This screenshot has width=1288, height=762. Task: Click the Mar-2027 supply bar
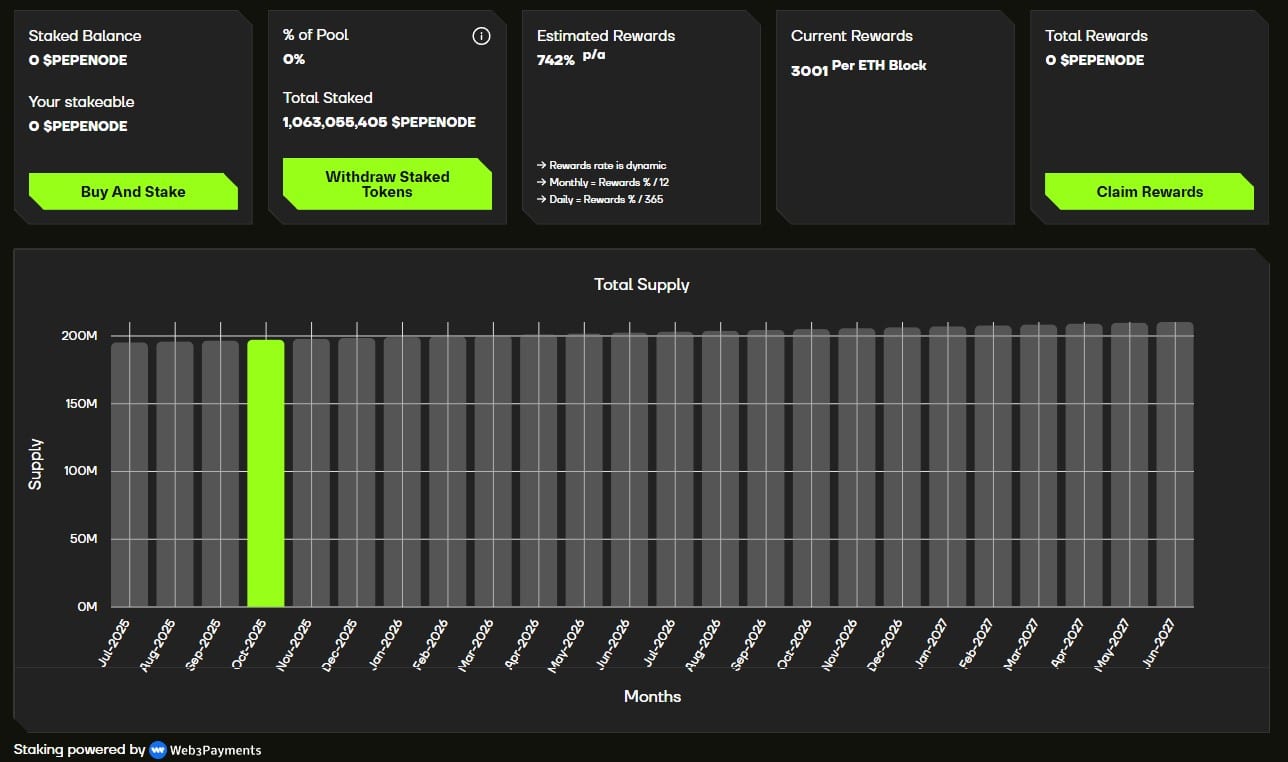pyautogui.click(x=1038, y=465)
